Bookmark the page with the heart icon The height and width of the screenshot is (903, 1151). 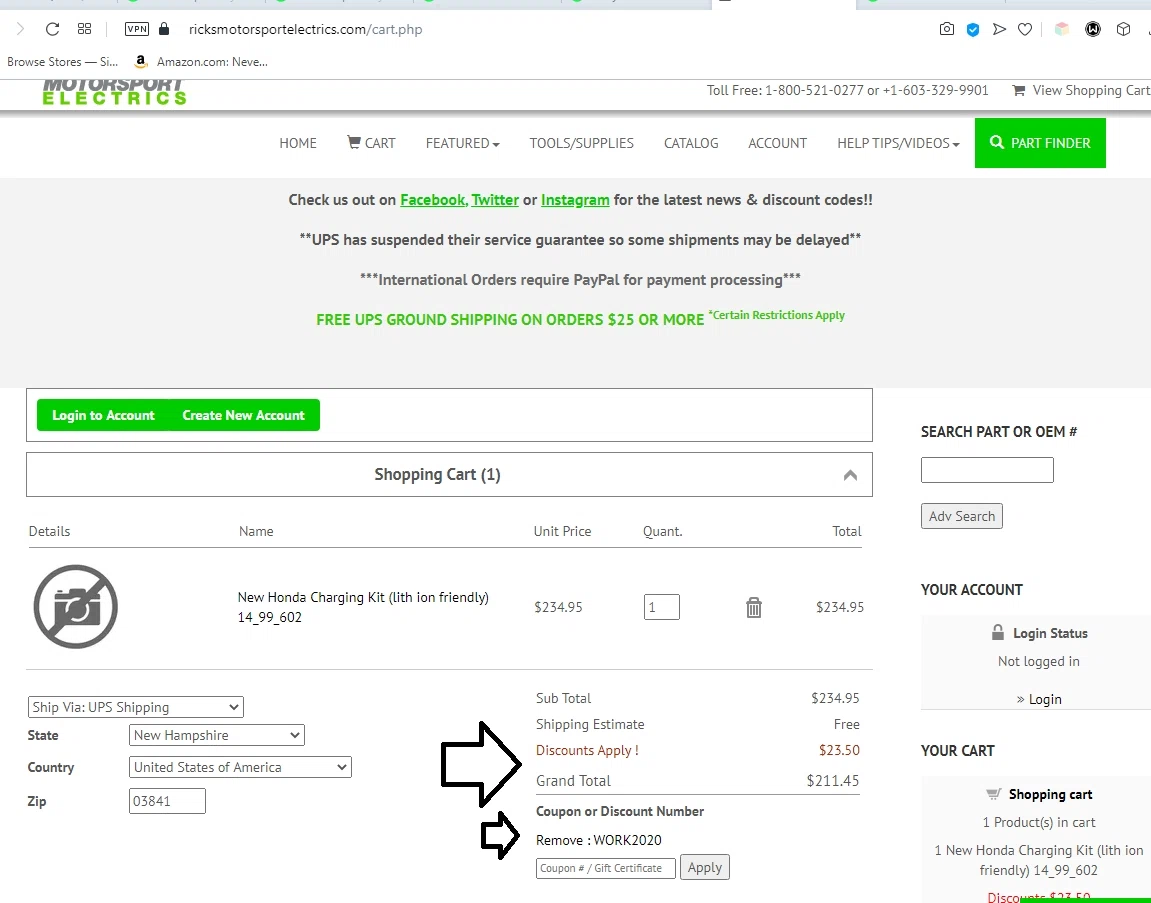(1025, 29)
